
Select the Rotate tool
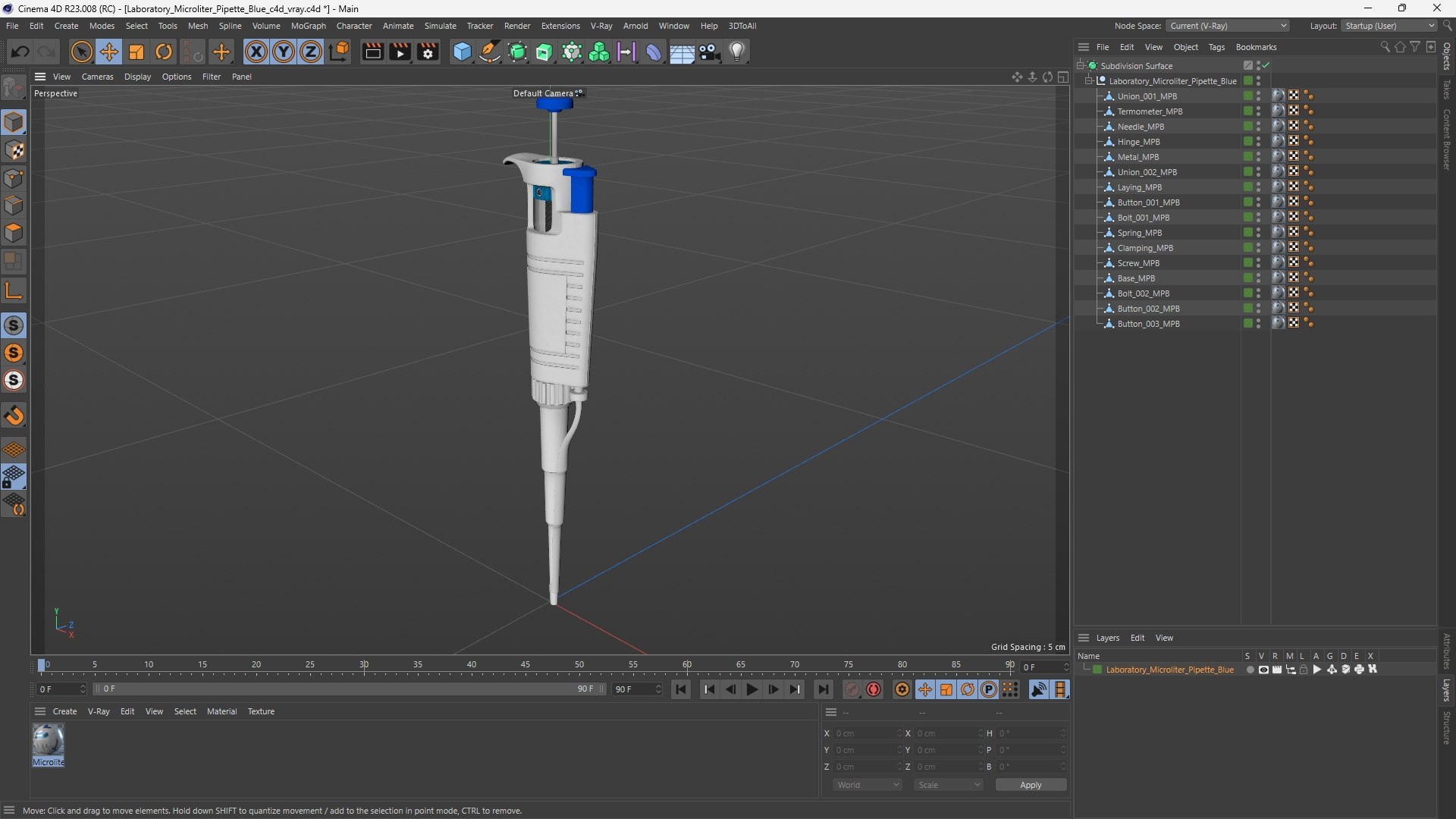click(x=164, y=52)
